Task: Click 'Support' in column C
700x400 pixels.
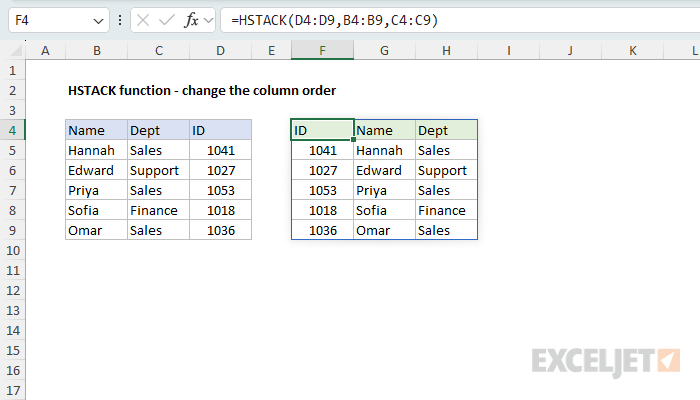Action: pos(158,171)
